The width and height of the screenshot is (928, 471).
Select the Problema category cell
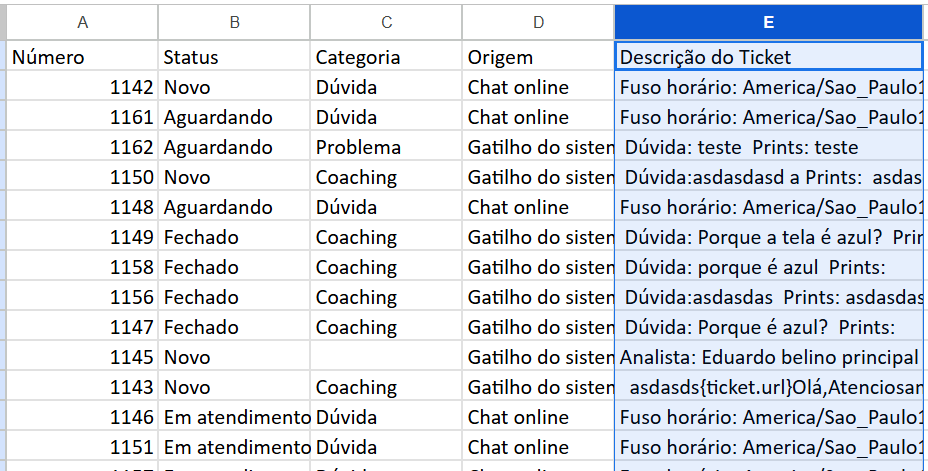tap(386, 147)
